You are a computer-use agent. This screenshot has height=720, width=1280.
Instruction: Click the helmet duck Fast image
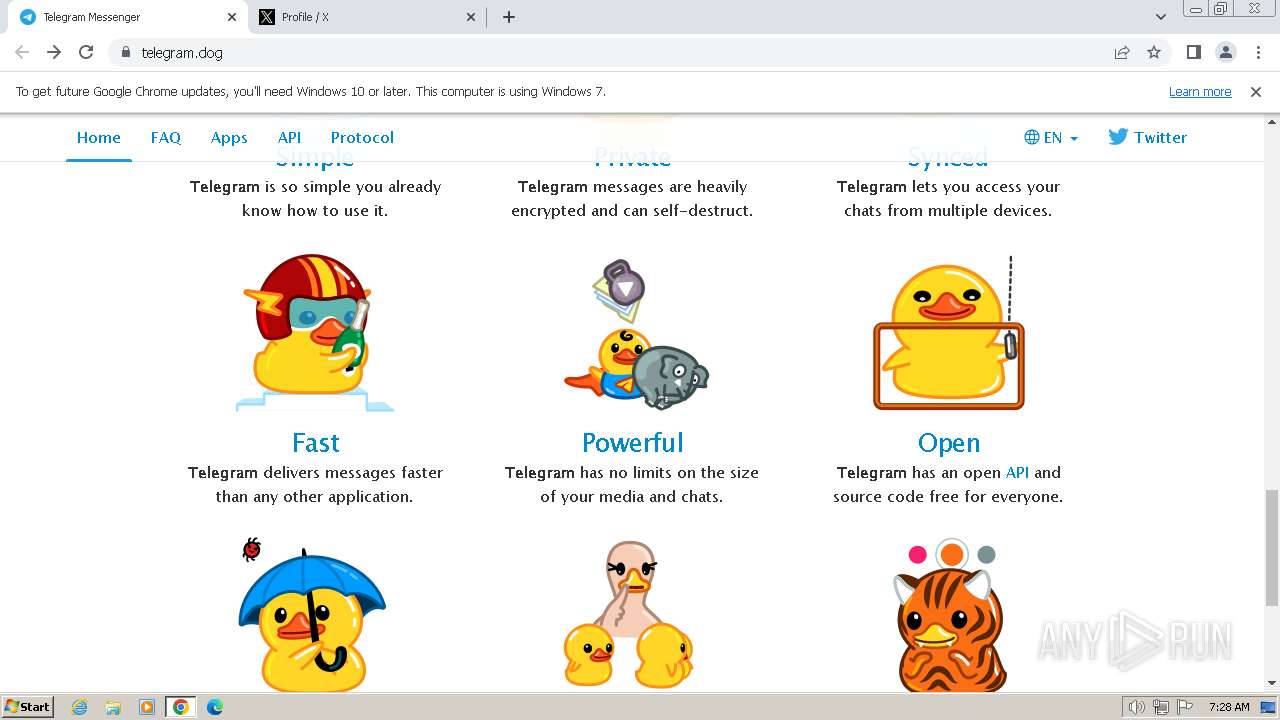pos(315,332)
